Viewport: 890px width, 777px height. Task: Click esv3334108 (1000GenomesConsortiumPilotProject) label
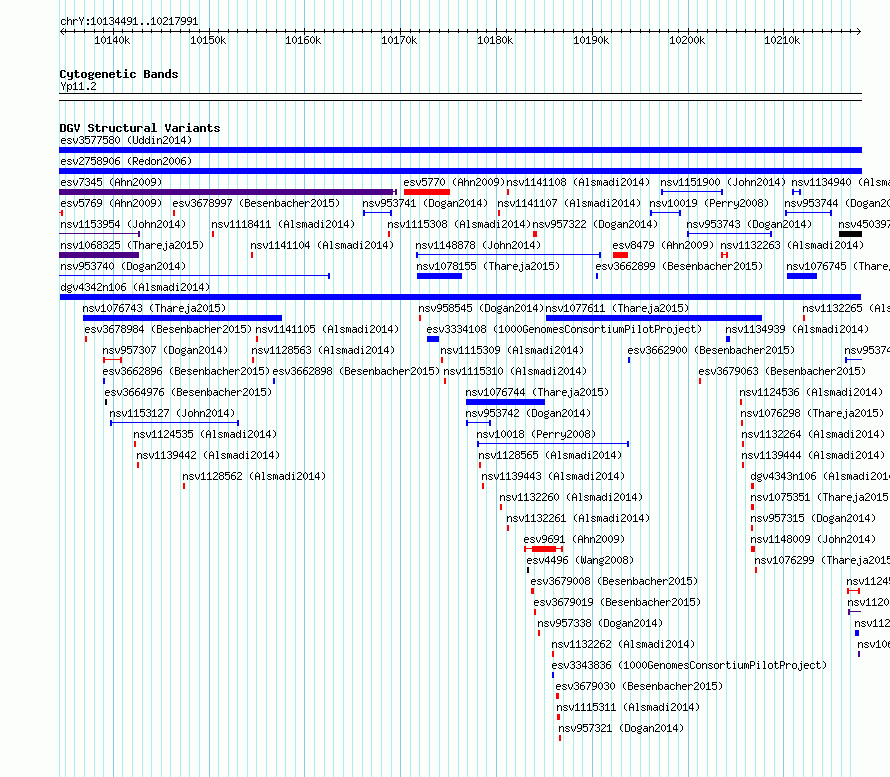[564, 329]
